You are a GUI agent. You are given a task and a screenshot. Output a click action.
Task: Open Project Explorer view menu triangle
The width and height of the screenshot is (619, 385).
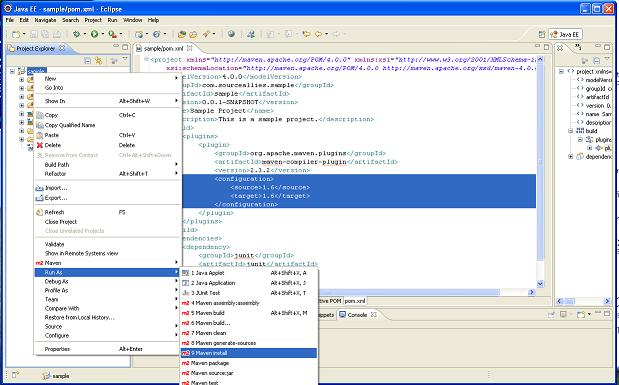point(125,60)
